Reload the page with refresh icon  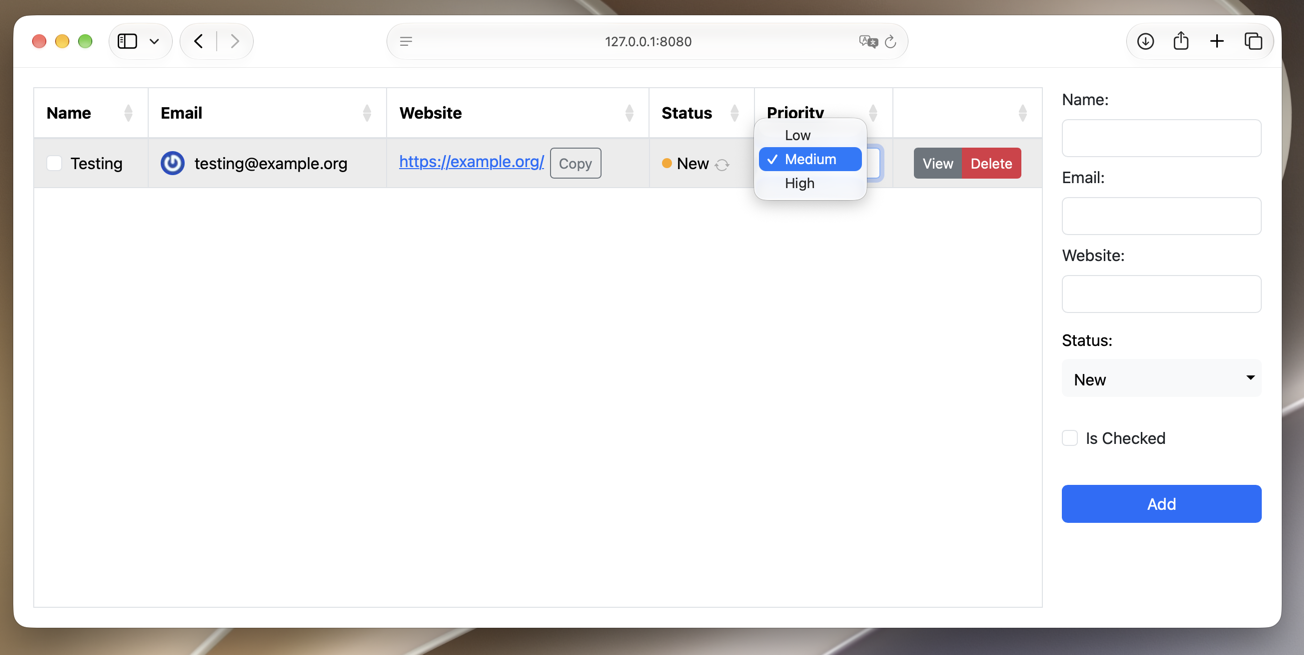[x=890, y=41]
